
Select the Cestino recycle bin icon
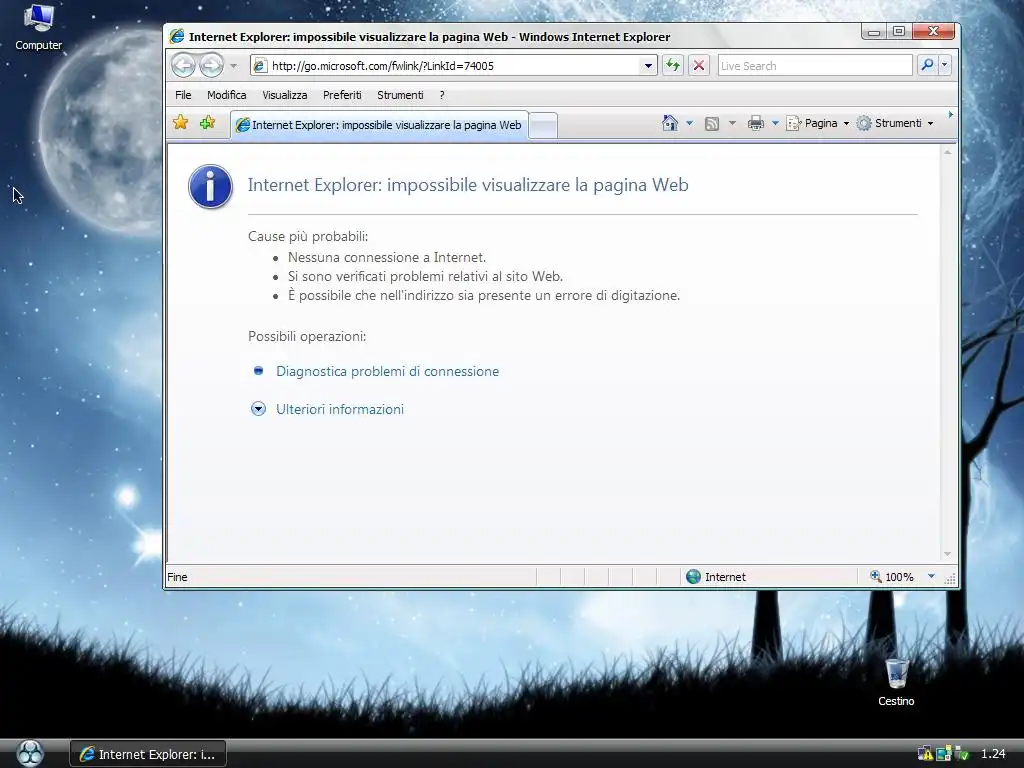tap(896, 682)
